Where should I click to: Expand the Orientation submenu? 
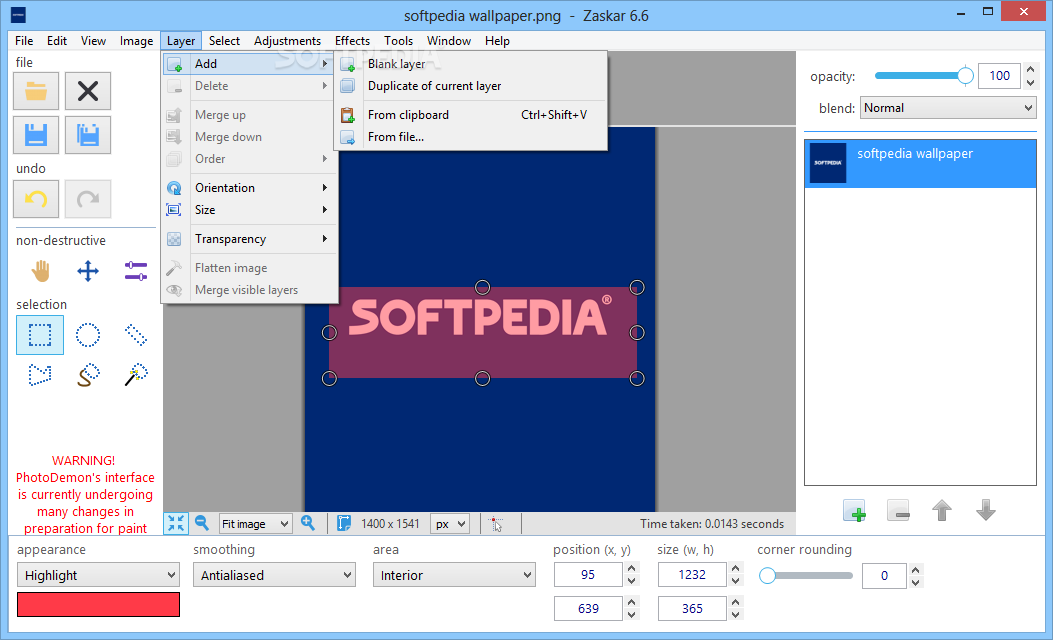(248, 188)
